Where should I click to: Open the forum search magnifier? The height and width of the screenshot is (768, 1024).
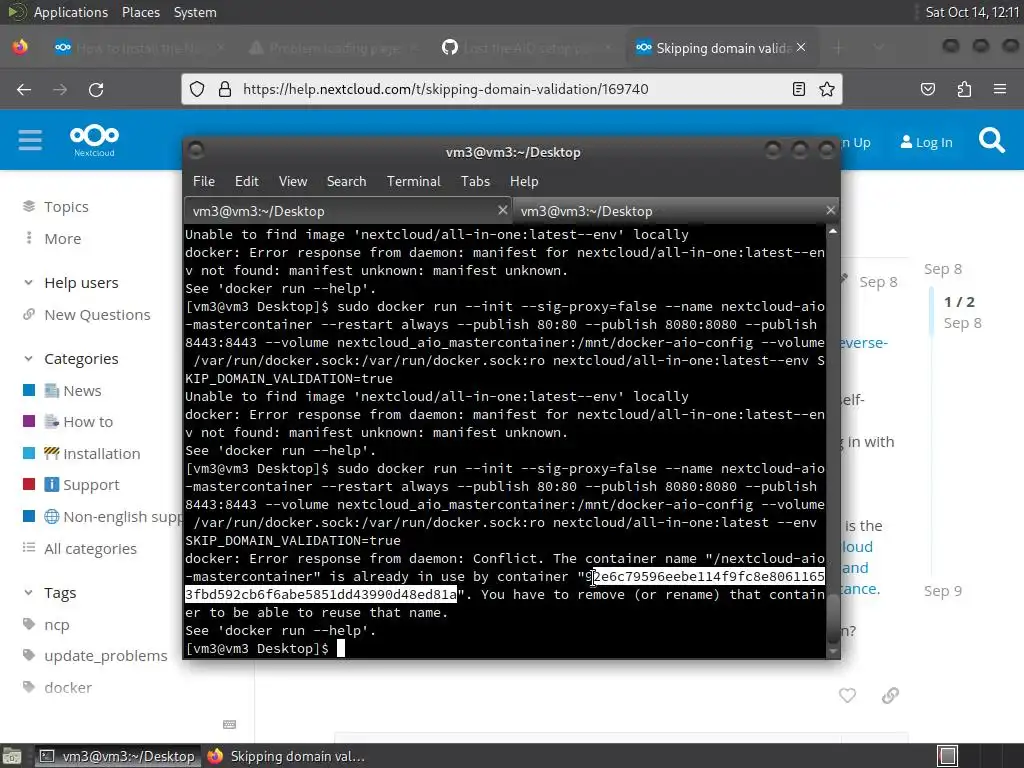991,140
